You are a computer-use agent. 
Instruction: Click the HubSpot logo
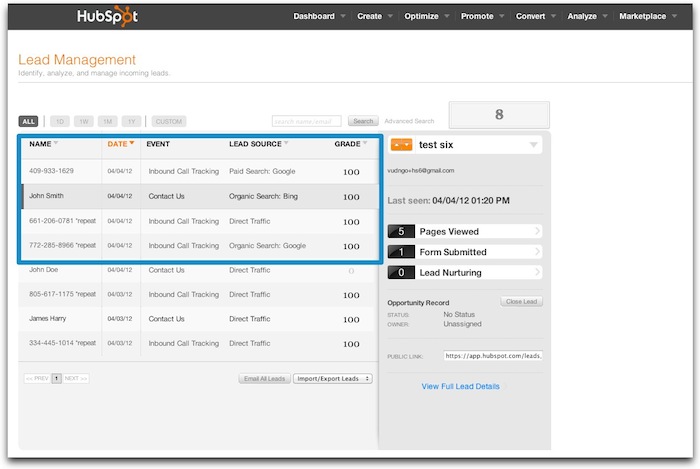tap(107, 16)
